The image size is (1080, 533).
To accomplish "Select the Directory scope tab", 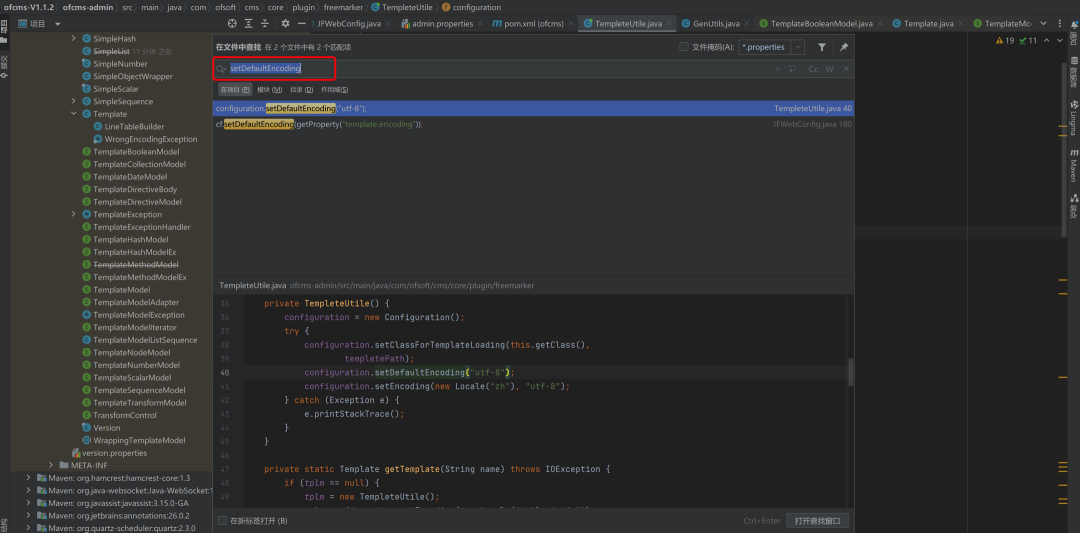I will pyautogui.click(x=301, y=90).
